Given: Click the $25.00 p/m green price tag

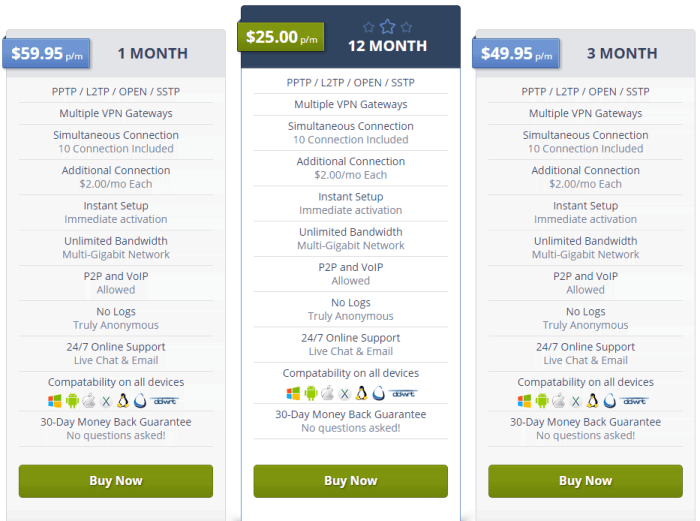Looking at the screenshot, I should [x=281, y=37].
